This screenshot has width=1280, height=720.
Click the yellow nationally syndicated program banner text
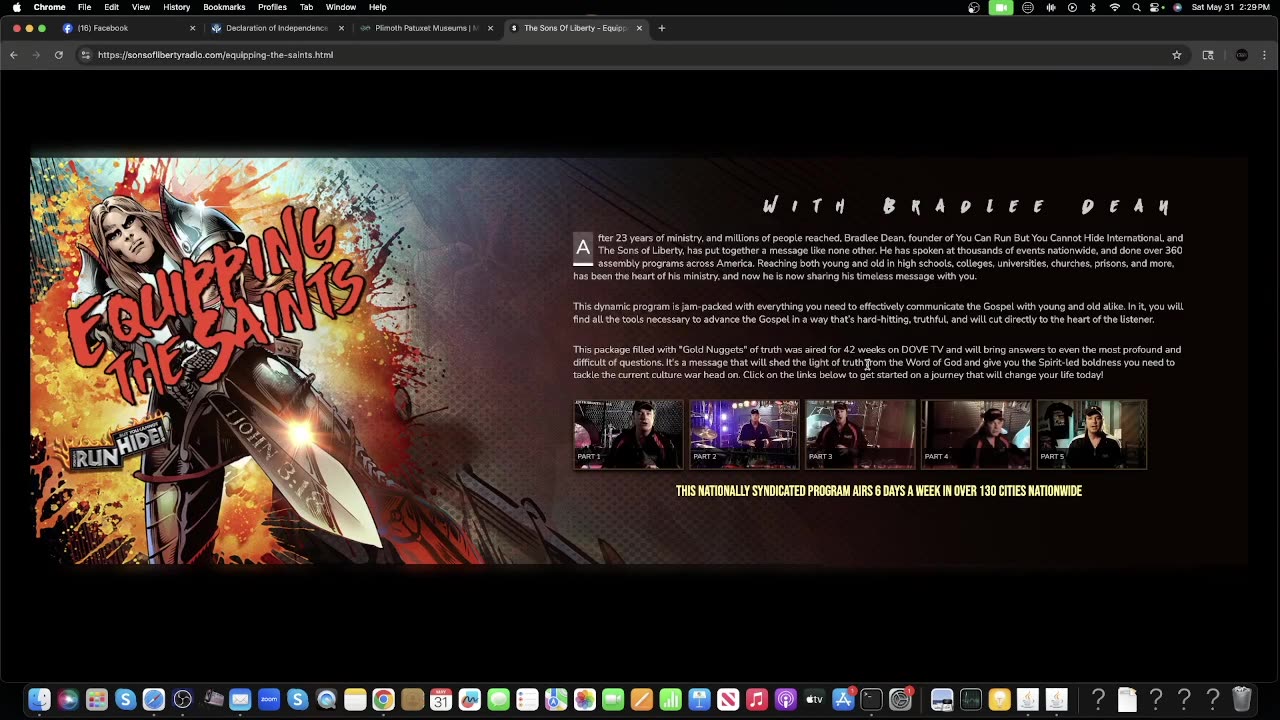tap(879, 491)
